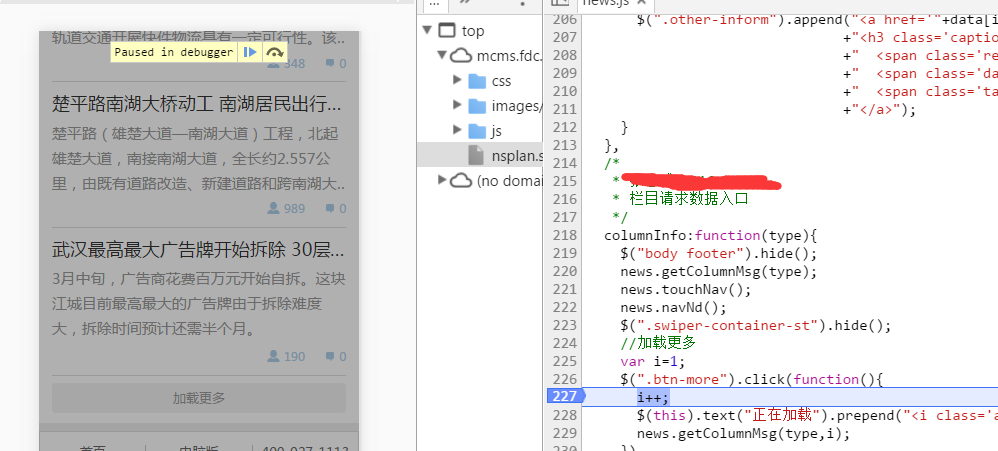
Task: Click the 加载更多 load more button
Action: tap(199, 398)
